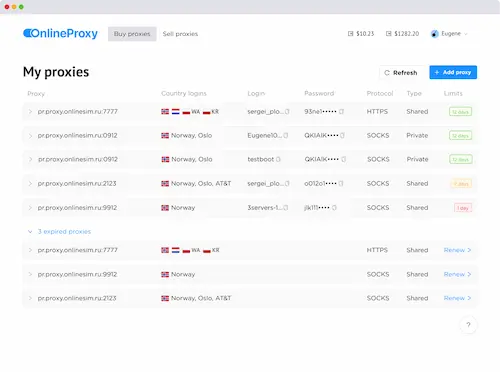
Task: Expand the expired 7777 proxy row
Action: click(x=30, y=250)
